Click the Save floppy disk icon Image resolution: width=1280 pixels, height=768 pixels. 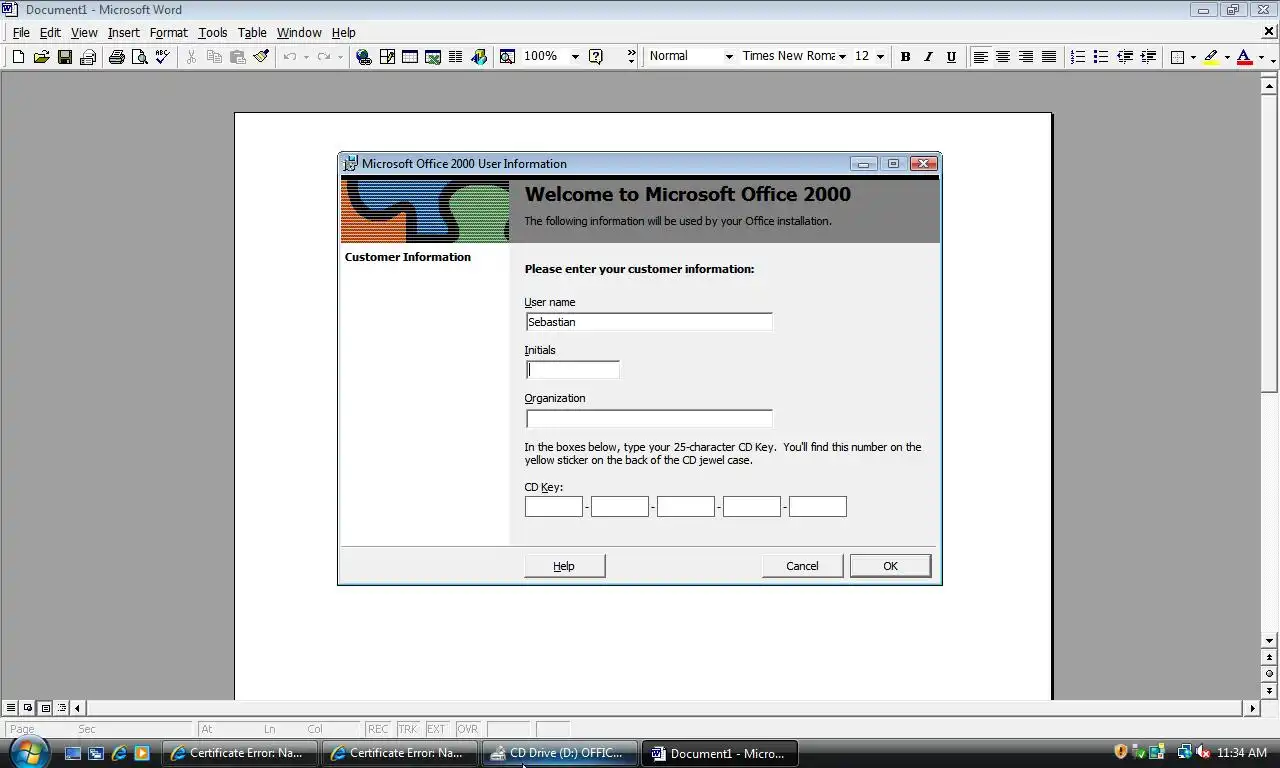coord(65,57)
